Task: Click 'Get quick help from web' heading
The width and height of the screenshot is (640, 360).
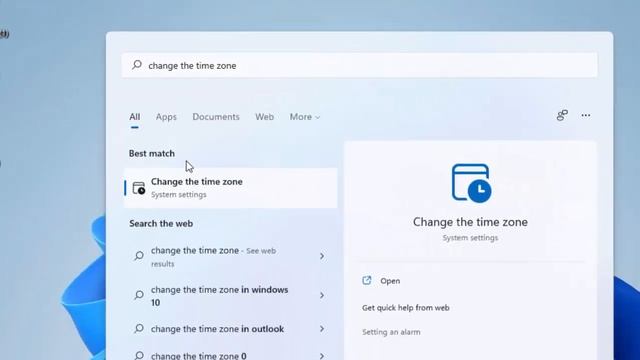Action: [406, 308]
